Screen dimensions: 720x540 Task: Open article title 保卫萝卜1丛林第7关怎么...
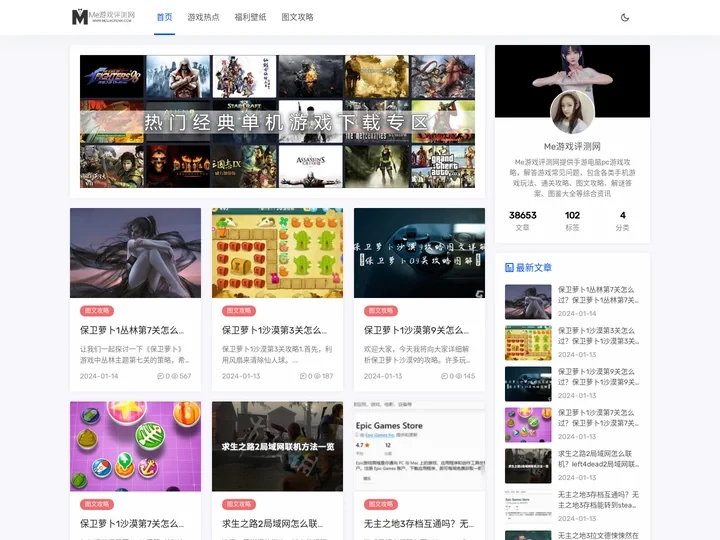coord(132,330)
